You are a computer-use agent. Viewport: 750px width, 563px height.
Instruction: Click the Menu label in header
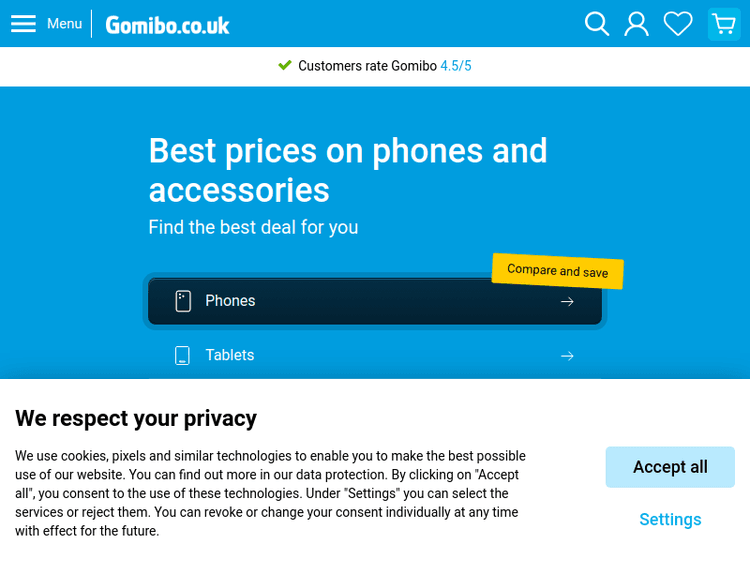64,24
